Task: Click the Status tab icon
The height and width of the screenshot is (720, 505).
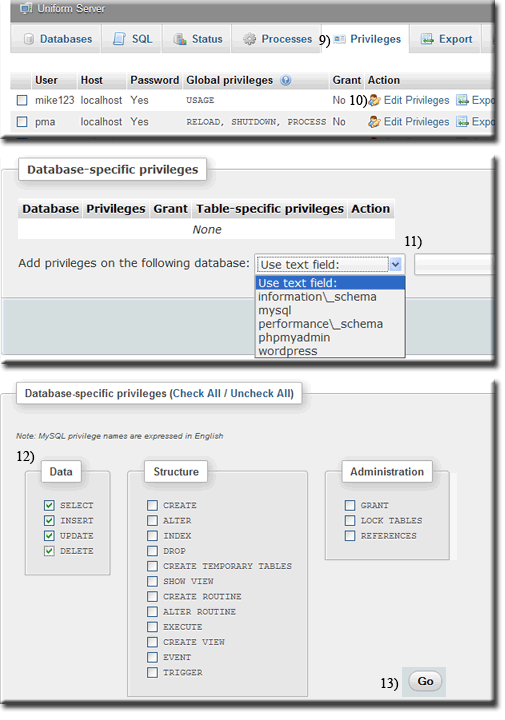Action: 180,39
